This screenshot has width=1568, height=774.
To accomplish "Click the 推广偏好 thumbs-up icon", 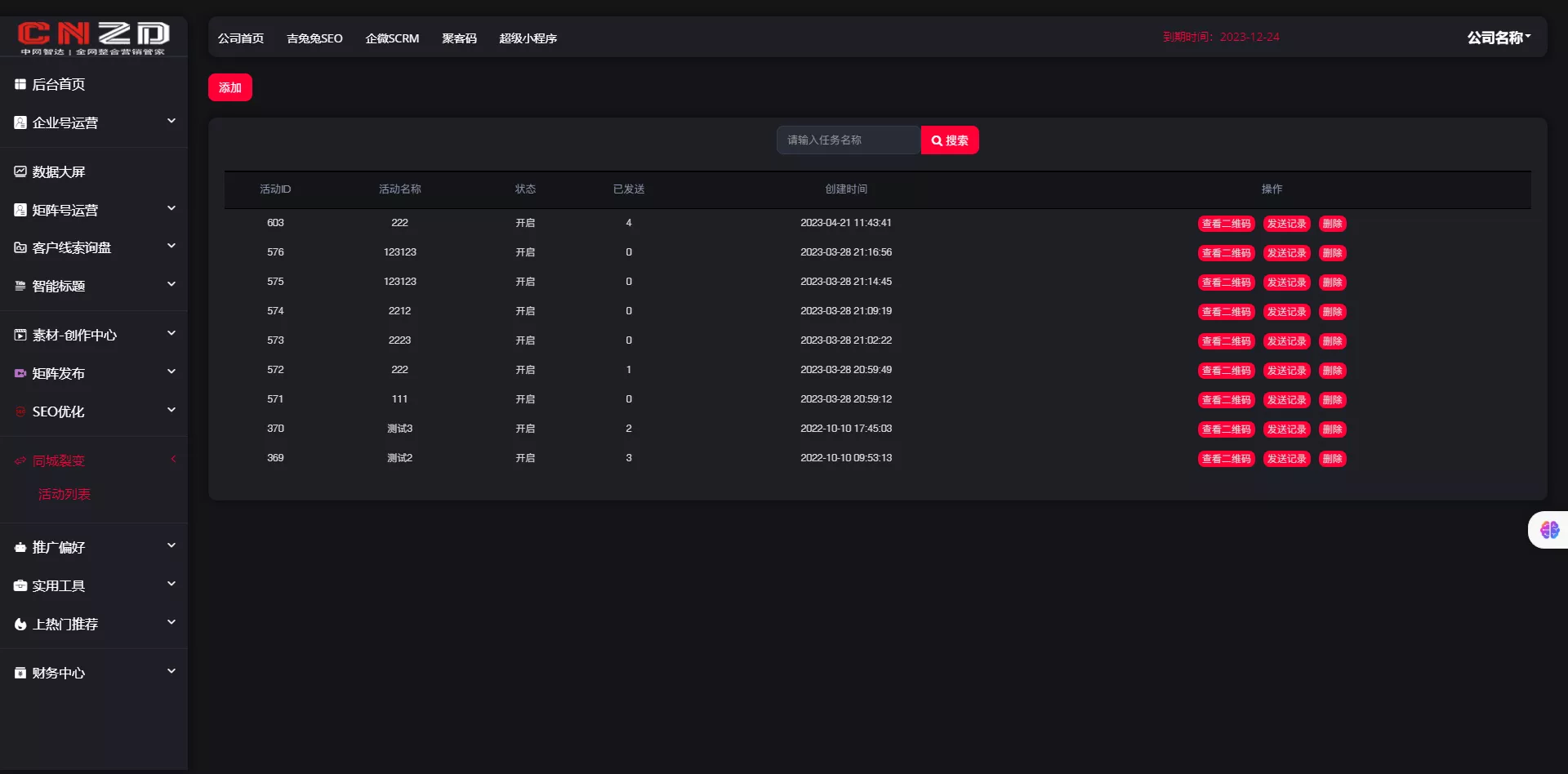I will [20, 548].
